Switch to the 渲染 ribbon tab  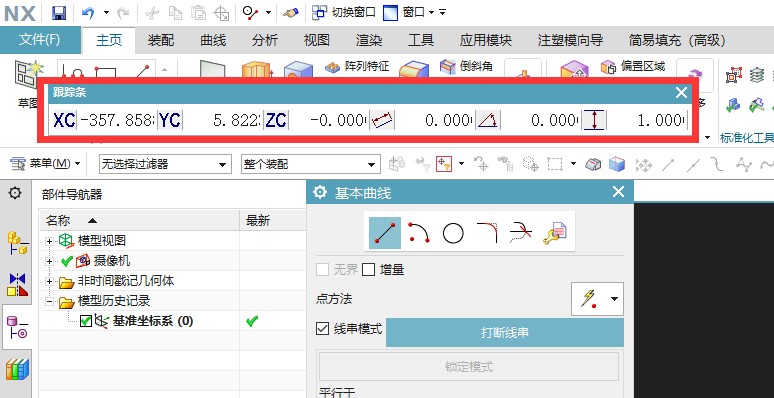pos(369,40)
